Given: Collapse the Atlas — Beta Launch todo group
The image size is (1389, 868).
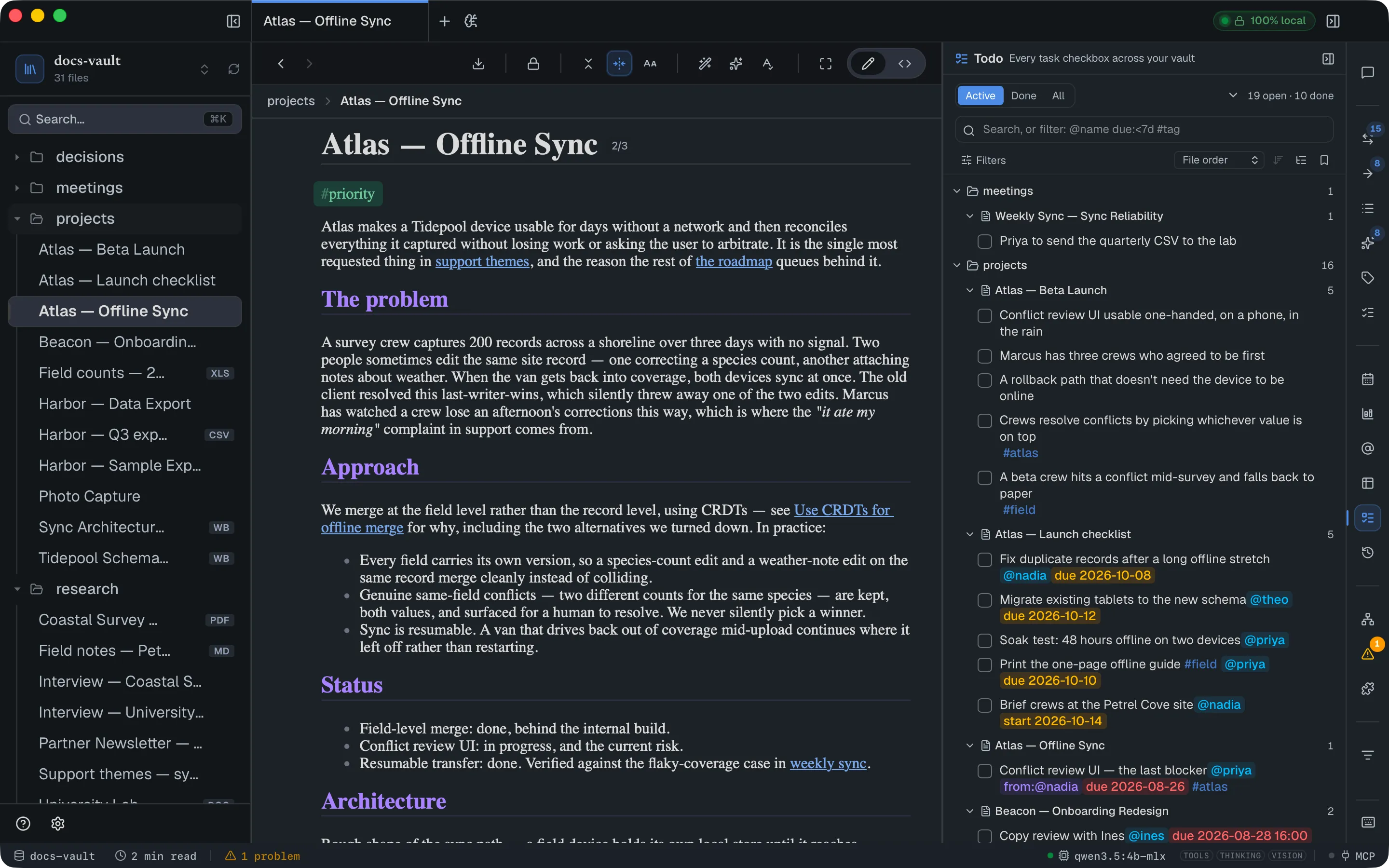Looking at the screenshot, I should (x=970, y=290).
